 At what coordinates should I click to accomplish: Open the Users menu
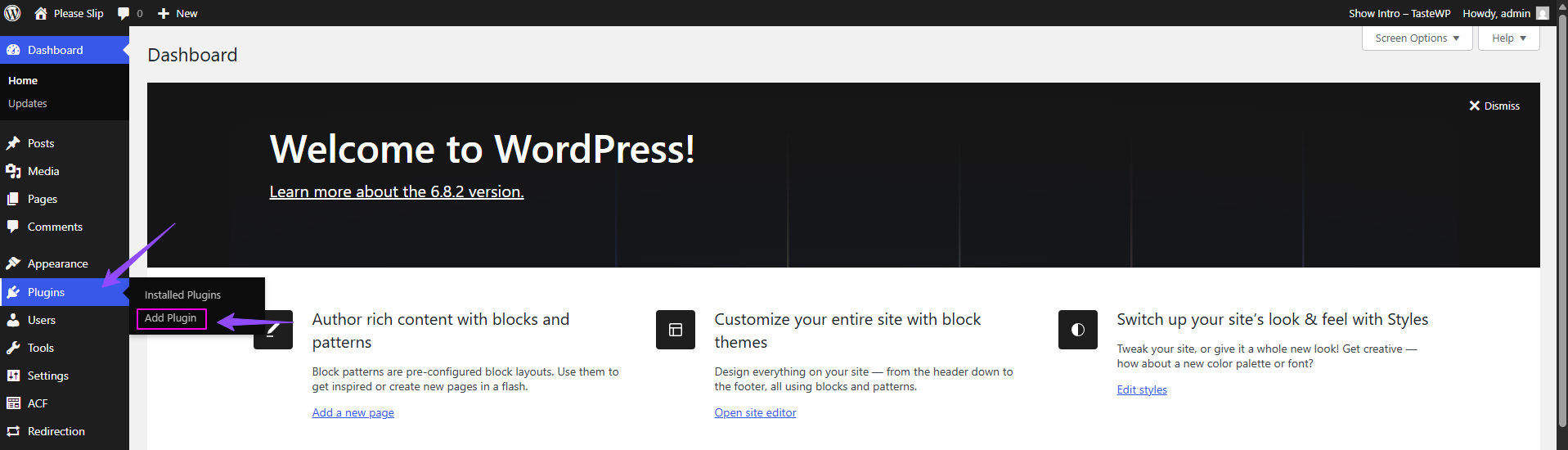65,320
